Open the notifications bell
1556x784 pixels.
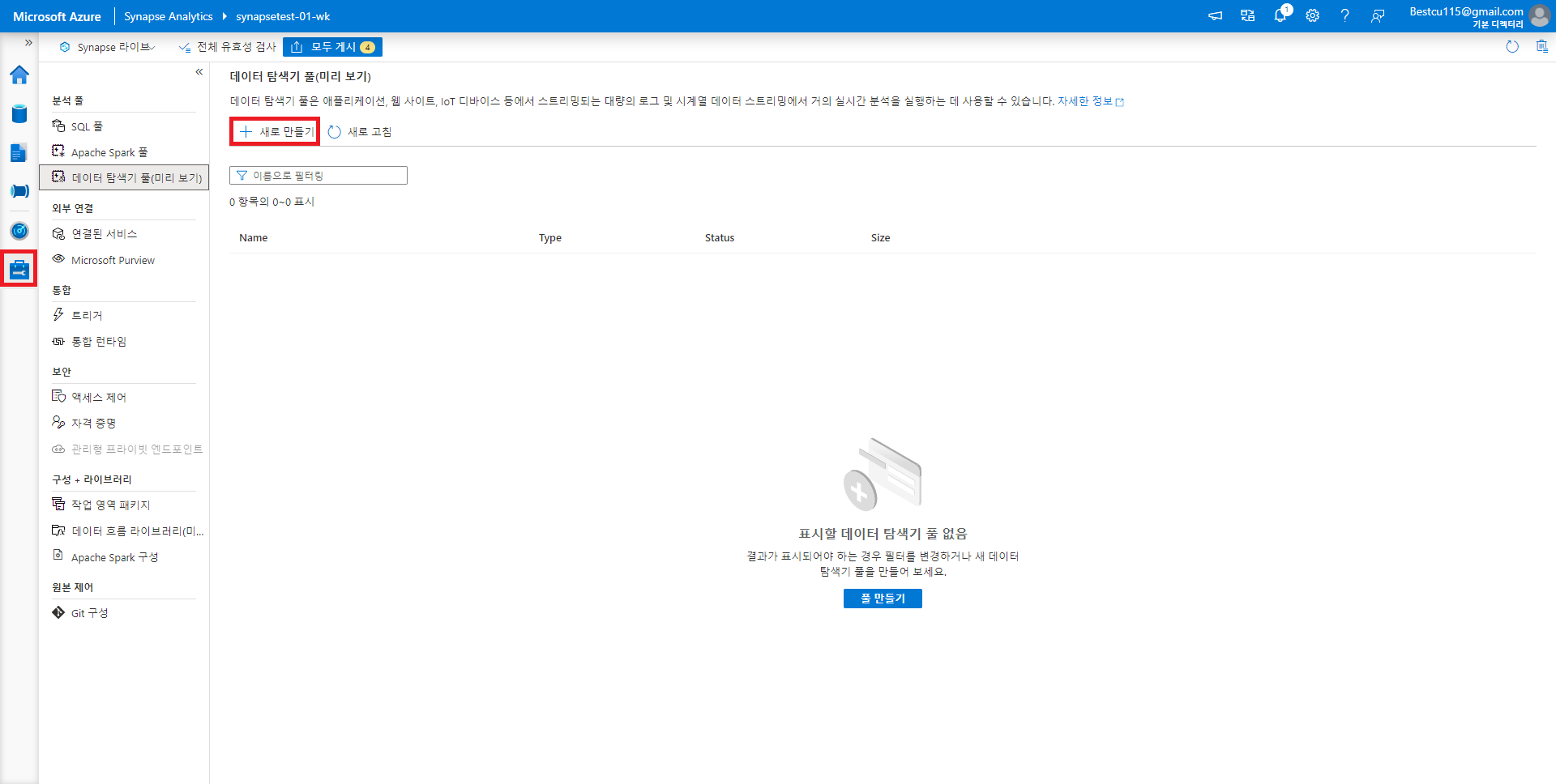coord(1280,16)
